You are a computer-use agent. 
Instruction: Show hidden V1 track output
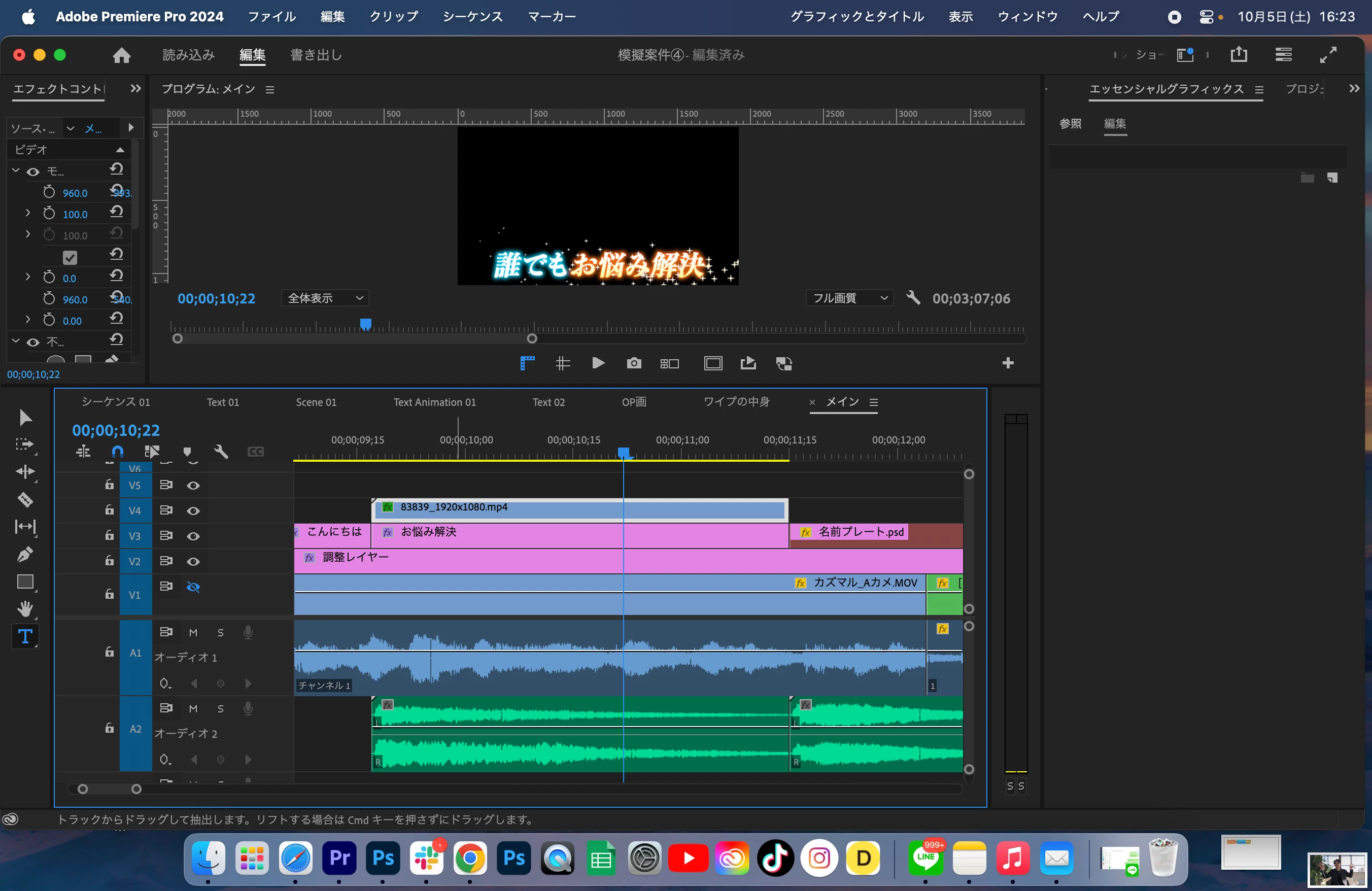(x=193, y=587)
